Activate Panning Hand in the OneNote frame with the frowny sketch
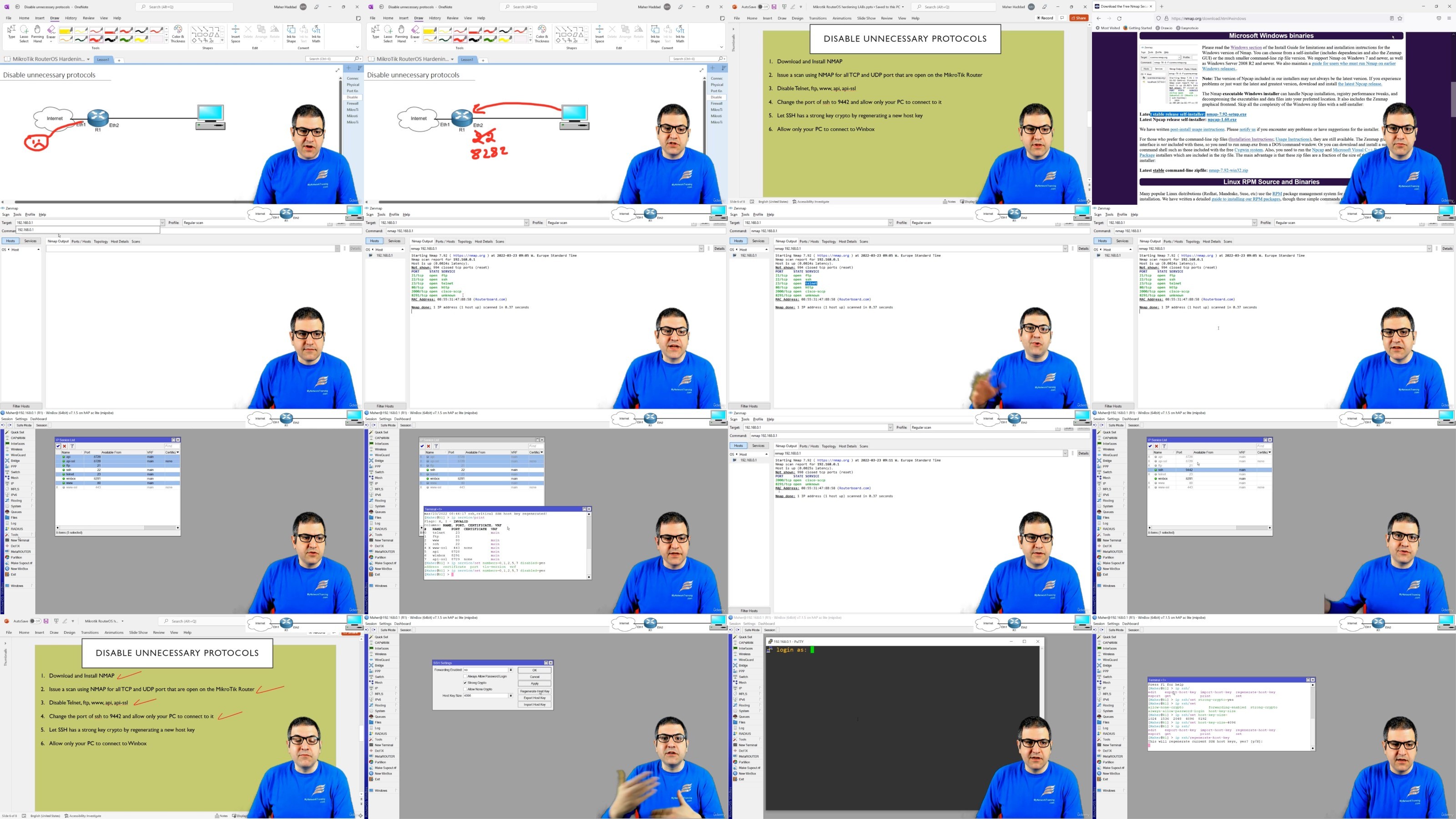Screen dimensions: 1456x819 click(x=37, y=34)
